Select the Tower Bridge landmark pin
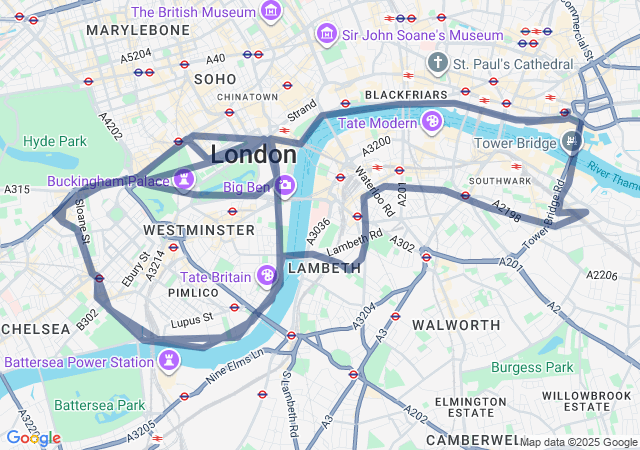The height and width of the screenshot is (450, 640). [572, 142]
